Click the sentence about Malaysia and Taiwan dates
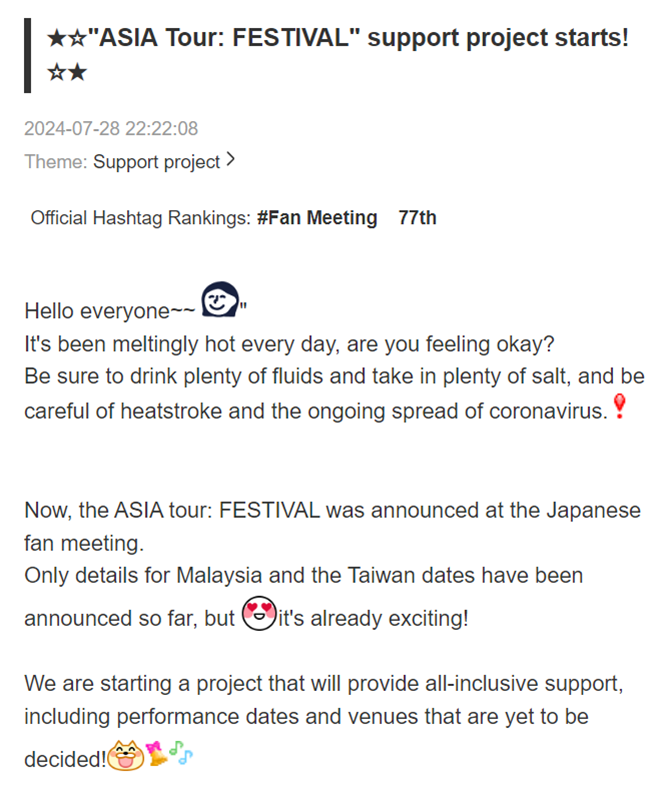 point(304,597)
